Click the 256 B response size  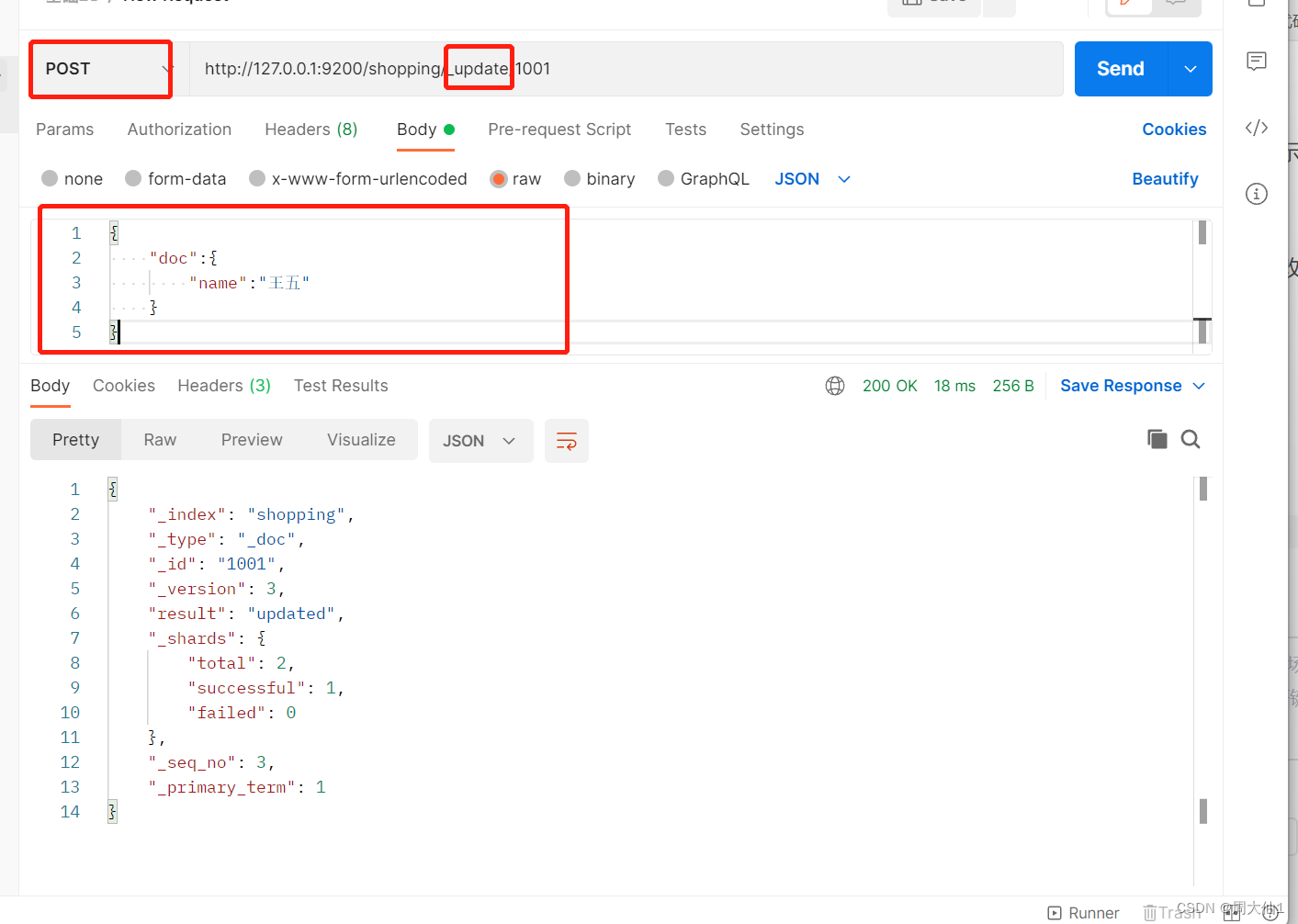tap(1013, 386)
